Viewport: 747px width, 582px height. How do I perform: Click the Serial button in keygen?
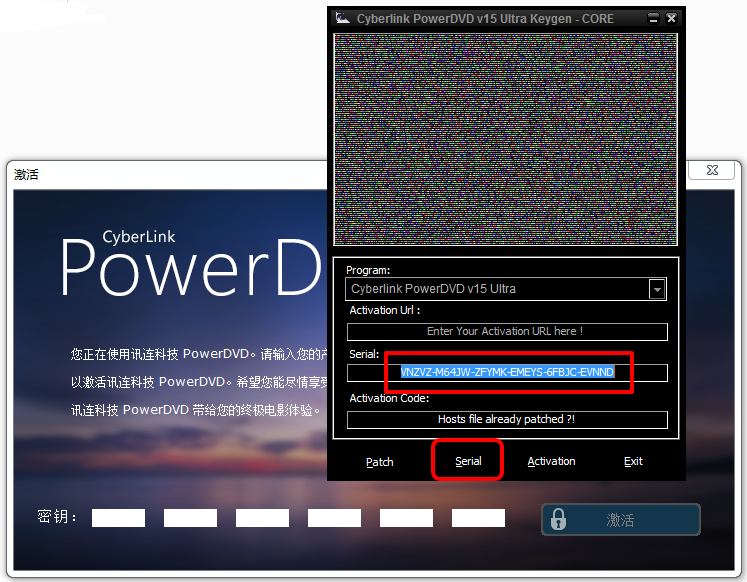pos(468,461)
